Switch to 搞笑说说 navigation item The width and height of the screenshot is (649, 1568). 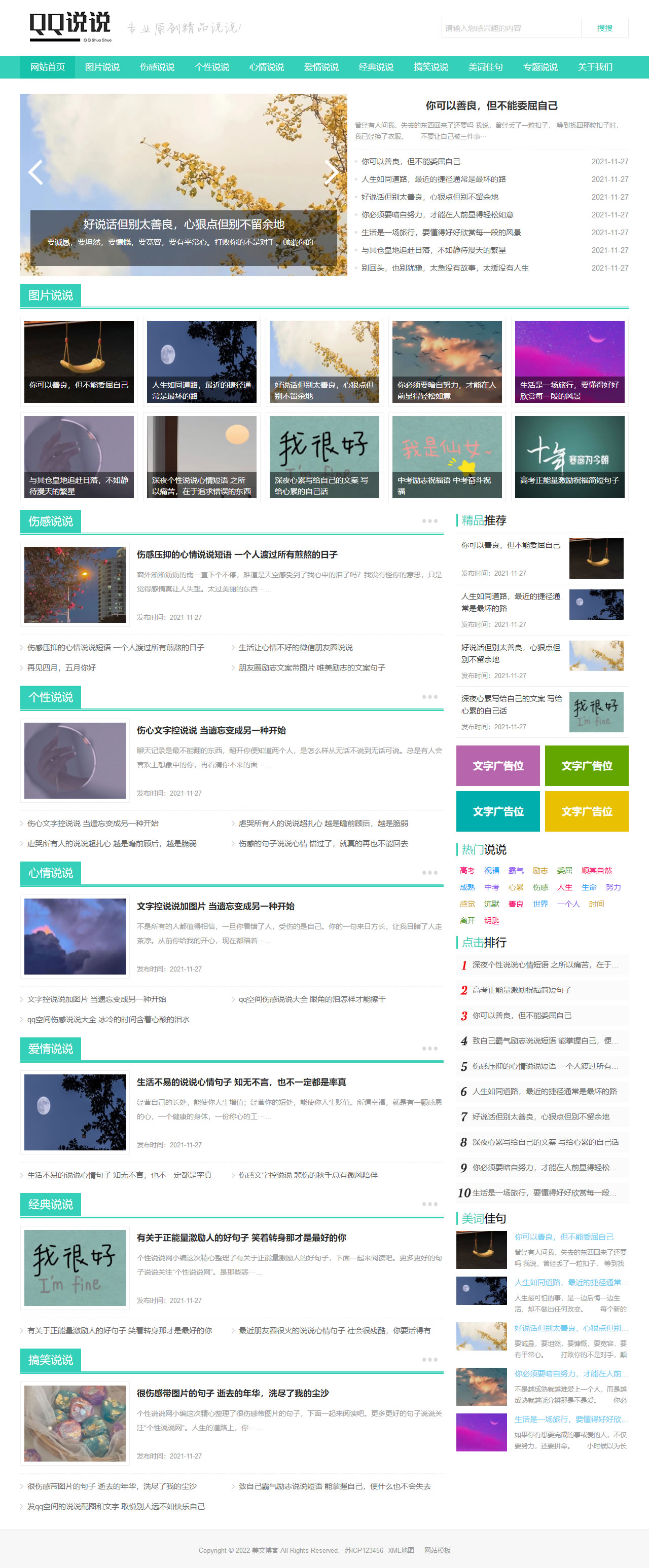(x=431, y=67)
